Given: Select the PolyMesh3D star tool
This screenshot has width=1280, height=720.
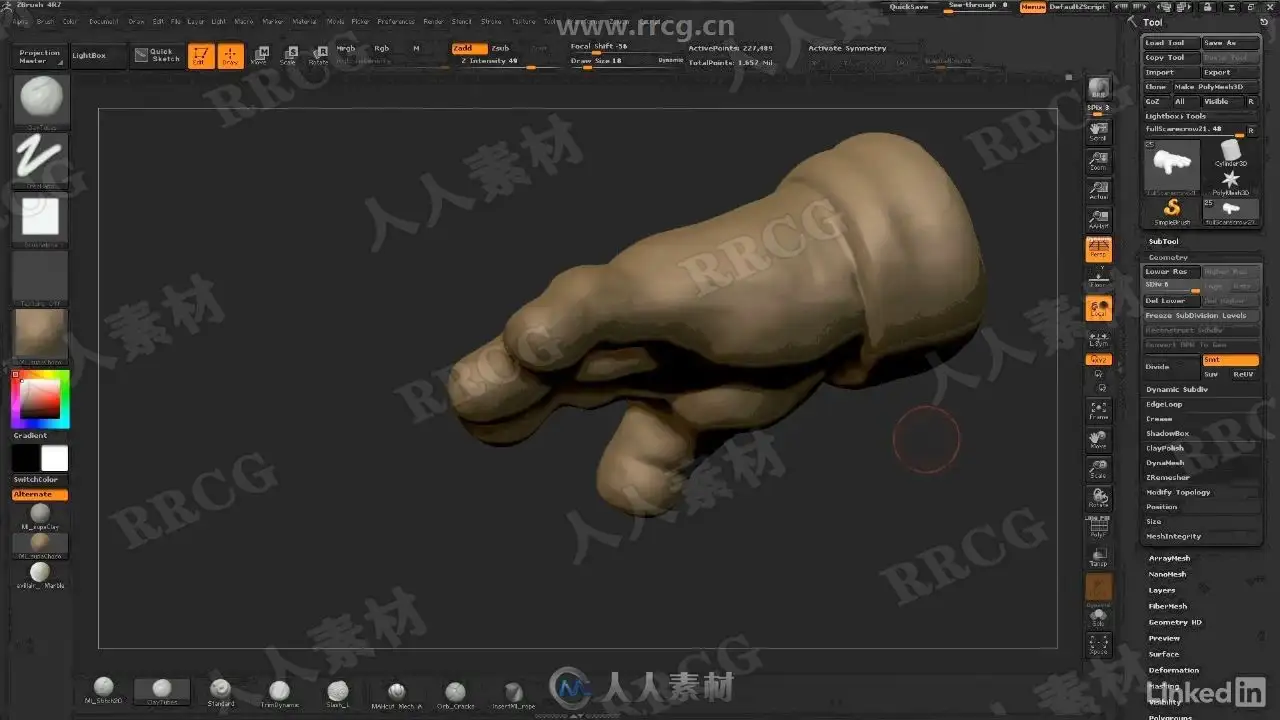Looking at the screenshot, I should 1231,182.
